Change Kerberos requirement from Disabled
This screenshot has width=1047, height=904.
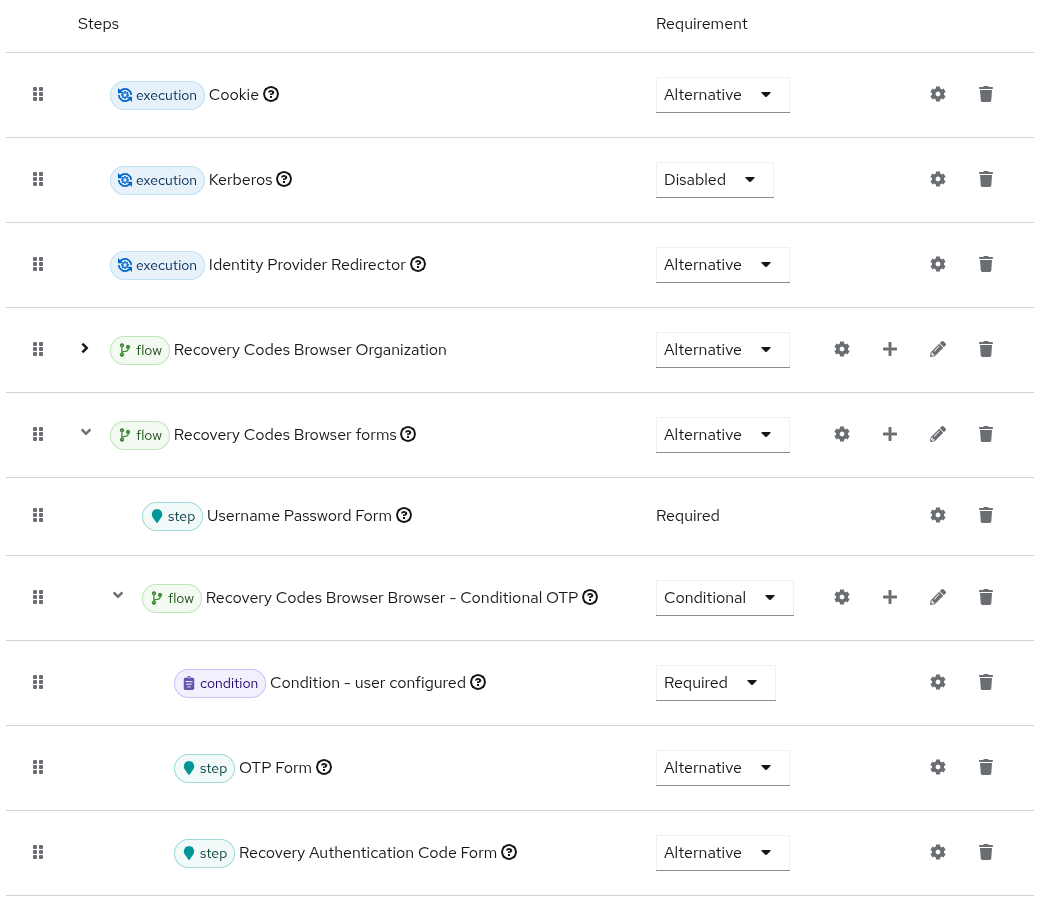pos(714,179)
